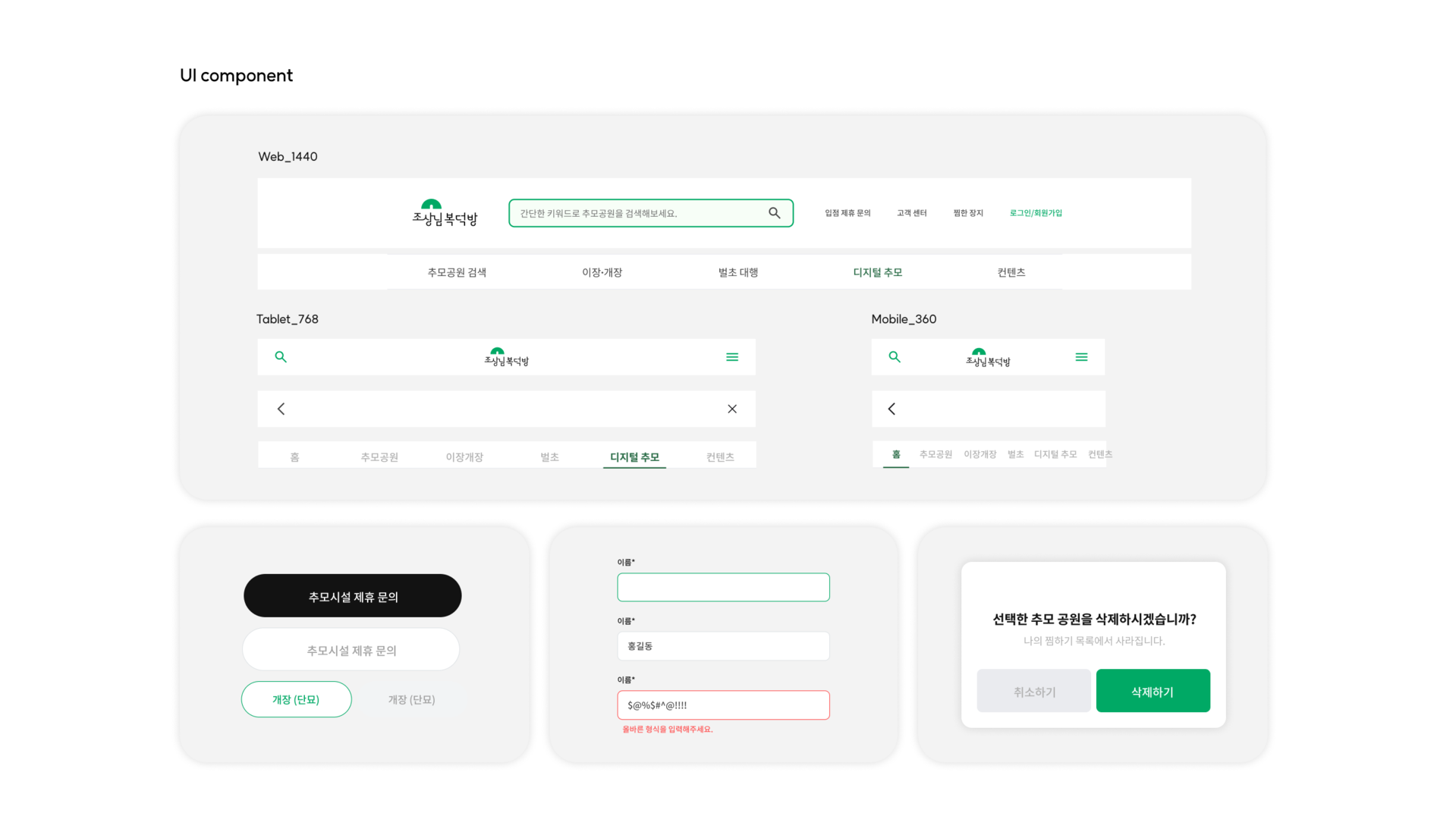Click the logo in the Mobile_360 header

click(x=988, y=357)
